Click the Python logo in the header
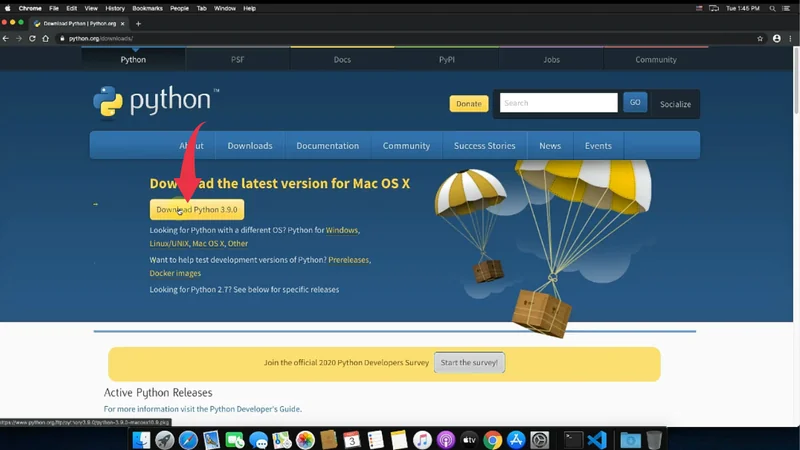The height and width of the screenshot is (450, 800). click(155, 101)
